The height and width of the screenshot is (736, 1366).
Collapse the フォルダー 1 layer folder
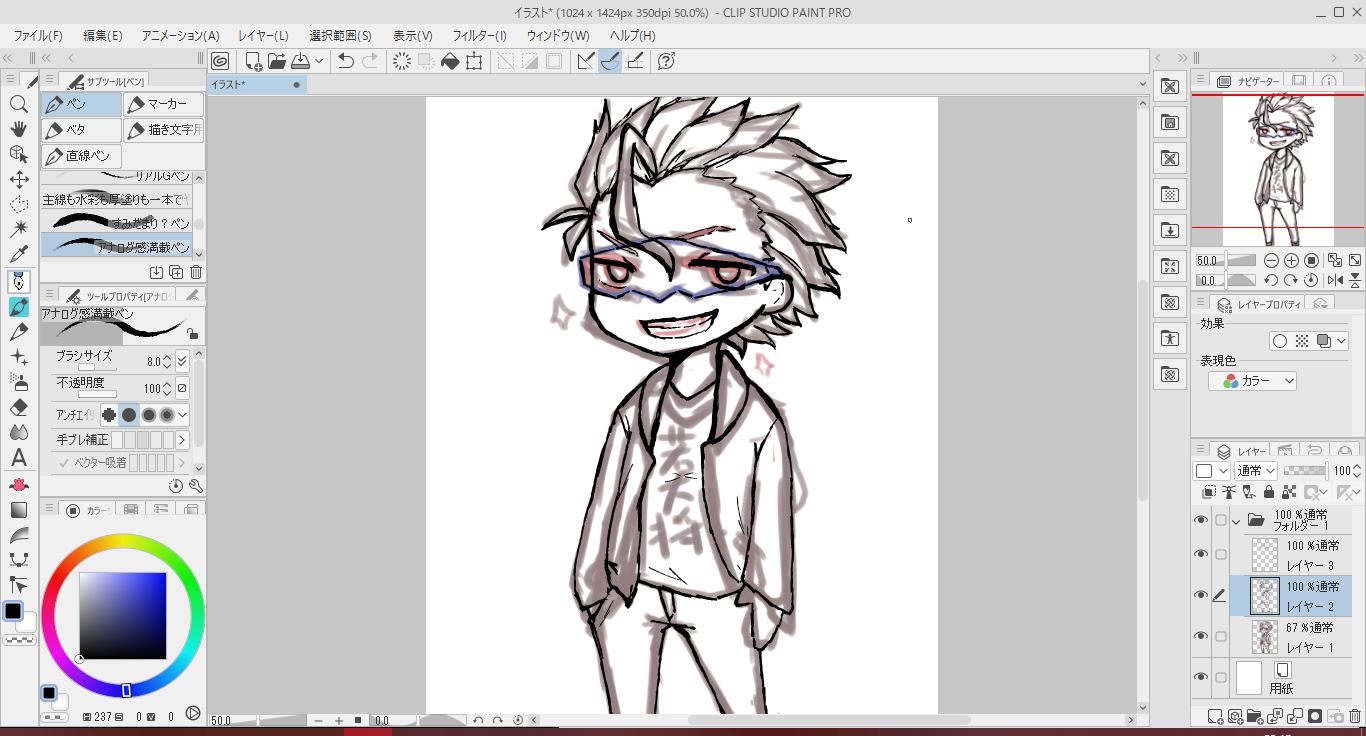pyautogui.click(x=1236, y=521)
